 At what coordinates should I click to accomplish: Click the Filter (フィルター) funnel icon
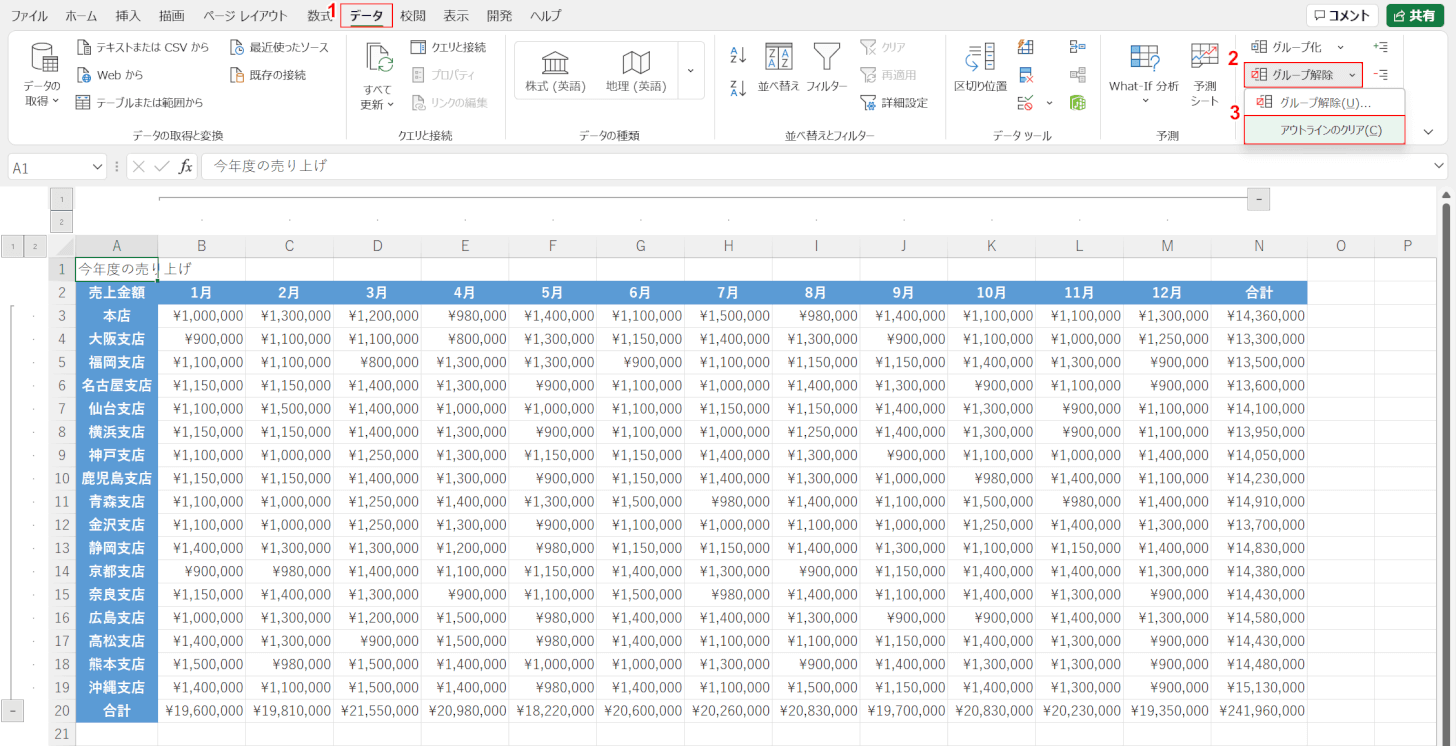point(826,58)
